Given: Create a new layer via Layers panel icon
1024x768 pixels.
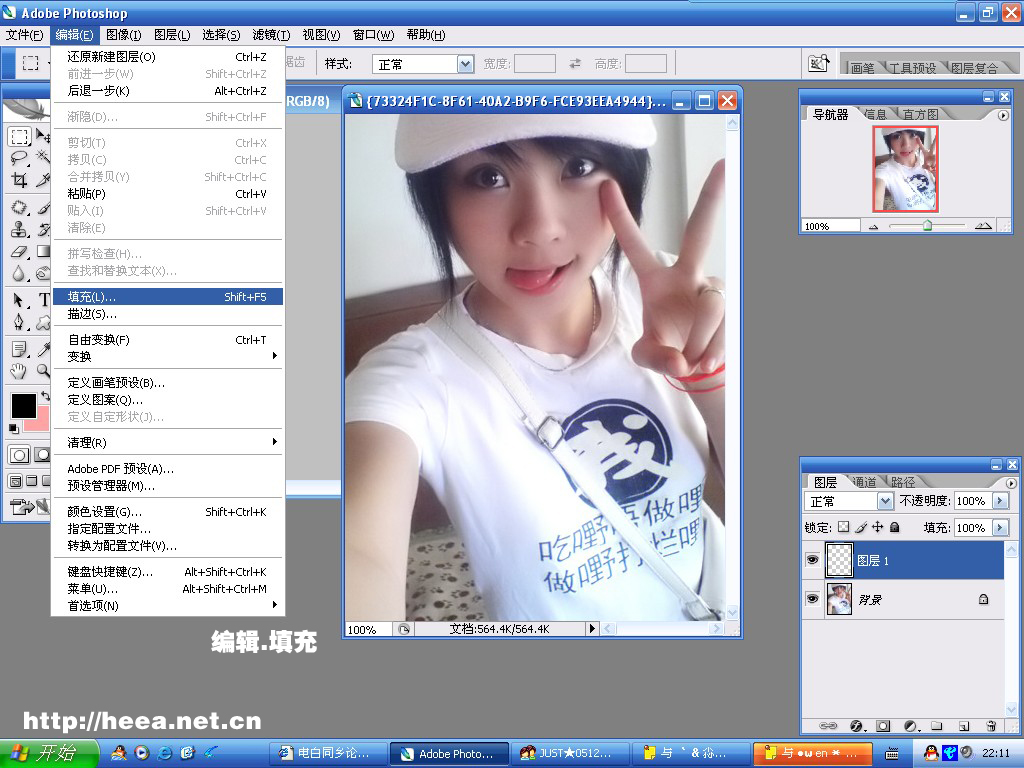Looking at the screenshot, I should (964, 725).
